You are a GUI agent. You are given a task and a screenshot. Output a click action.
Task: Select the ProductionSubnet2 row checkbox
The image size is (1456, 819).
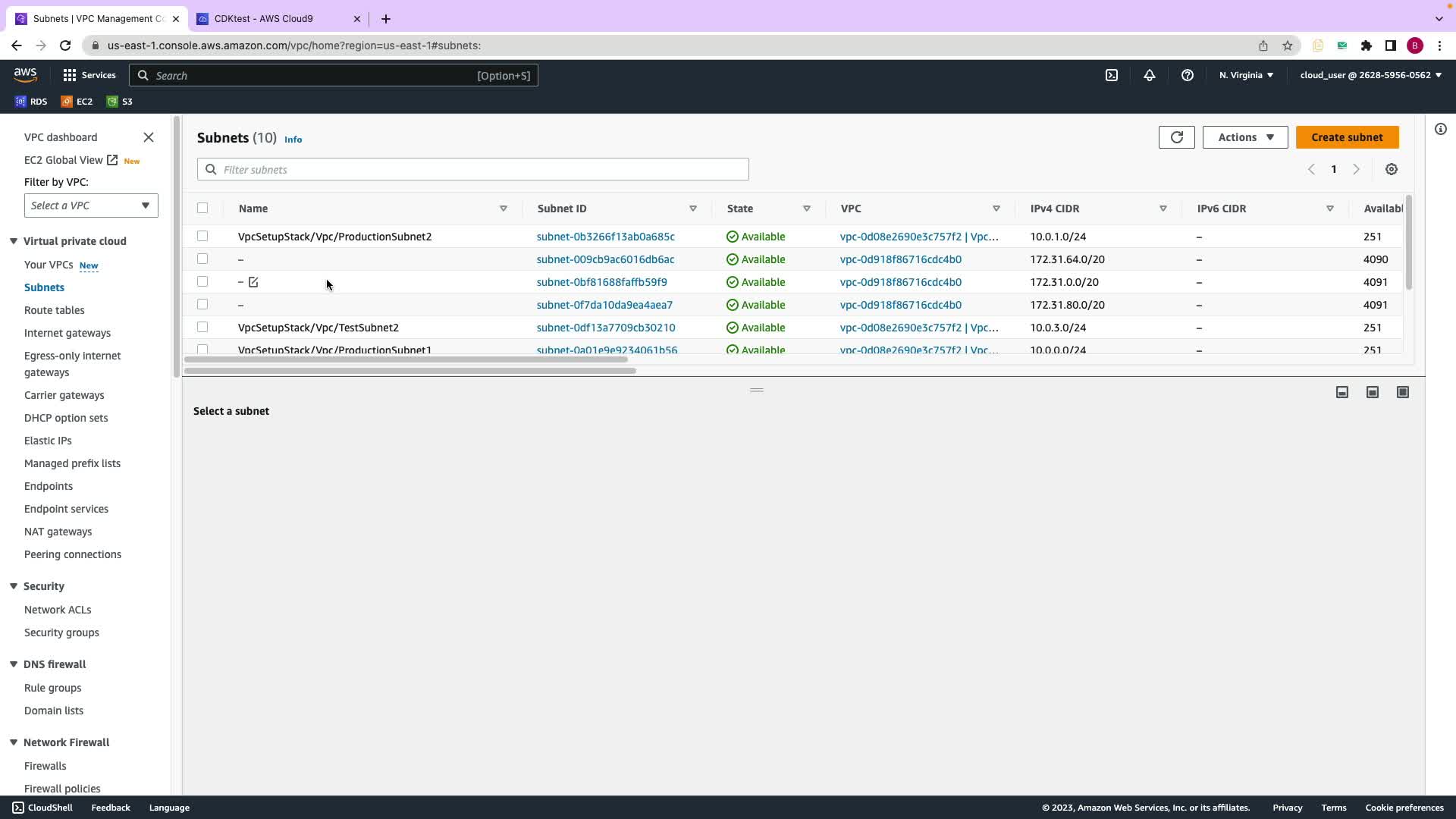pyautogui.click(x=202, y=237)
